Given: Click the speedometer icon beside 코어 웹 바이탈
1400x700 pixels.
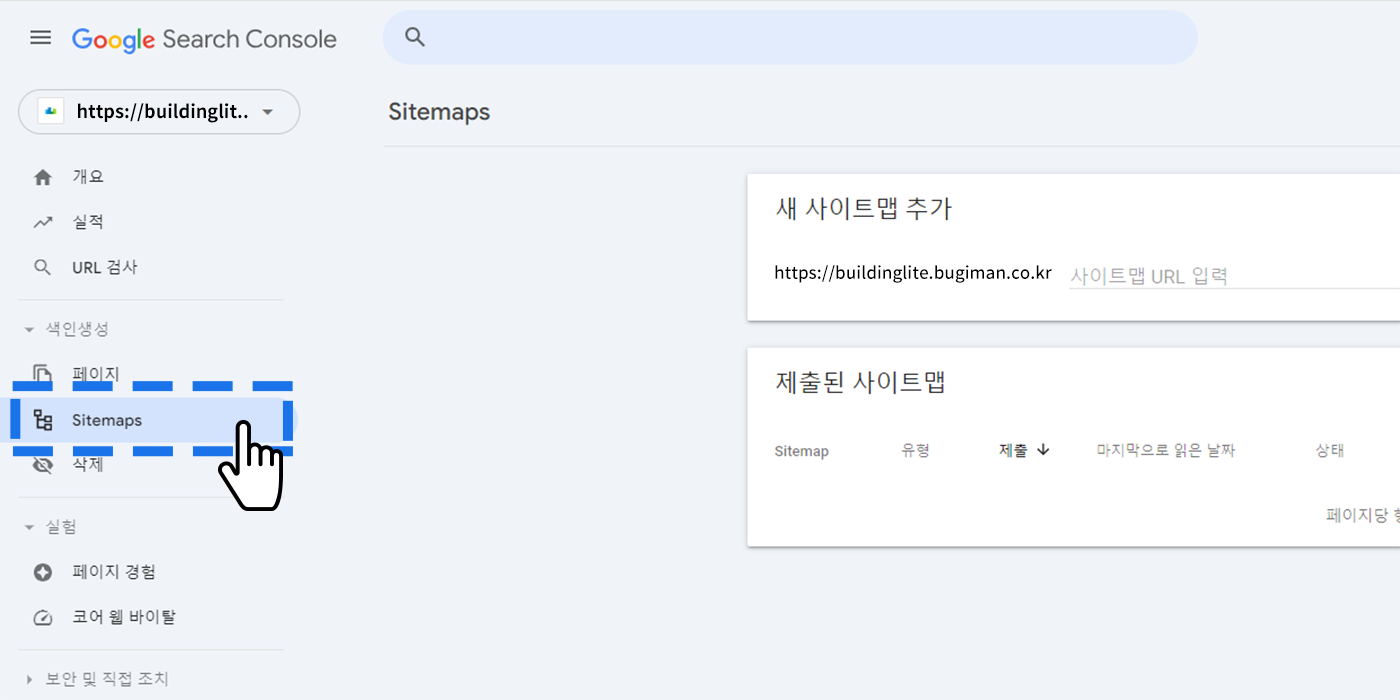Looking at the screenshot, I should 42,618.
